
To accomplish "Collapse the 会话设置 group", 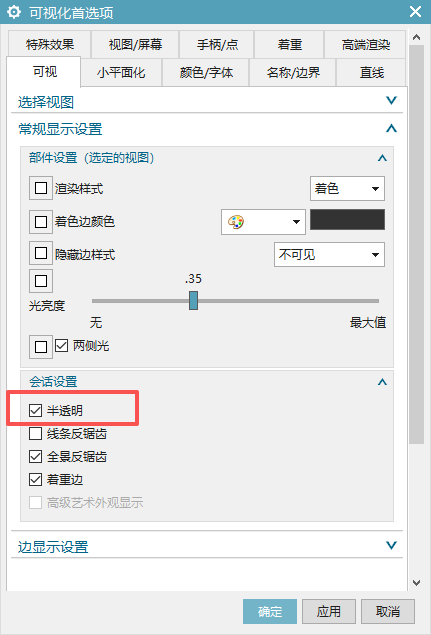I will pyautogui.click(x=382, y=381).
